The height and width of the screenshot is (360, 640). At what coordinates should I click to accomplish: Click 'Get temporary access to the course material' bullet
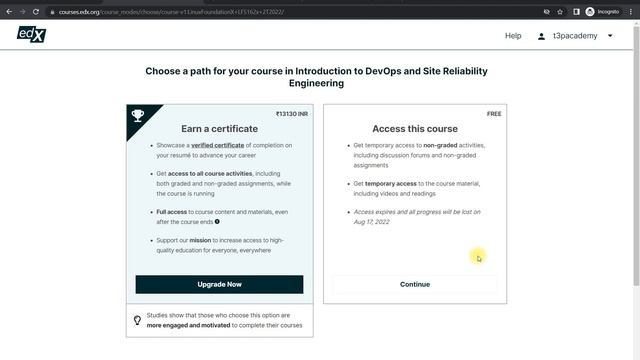pos(417,189)
